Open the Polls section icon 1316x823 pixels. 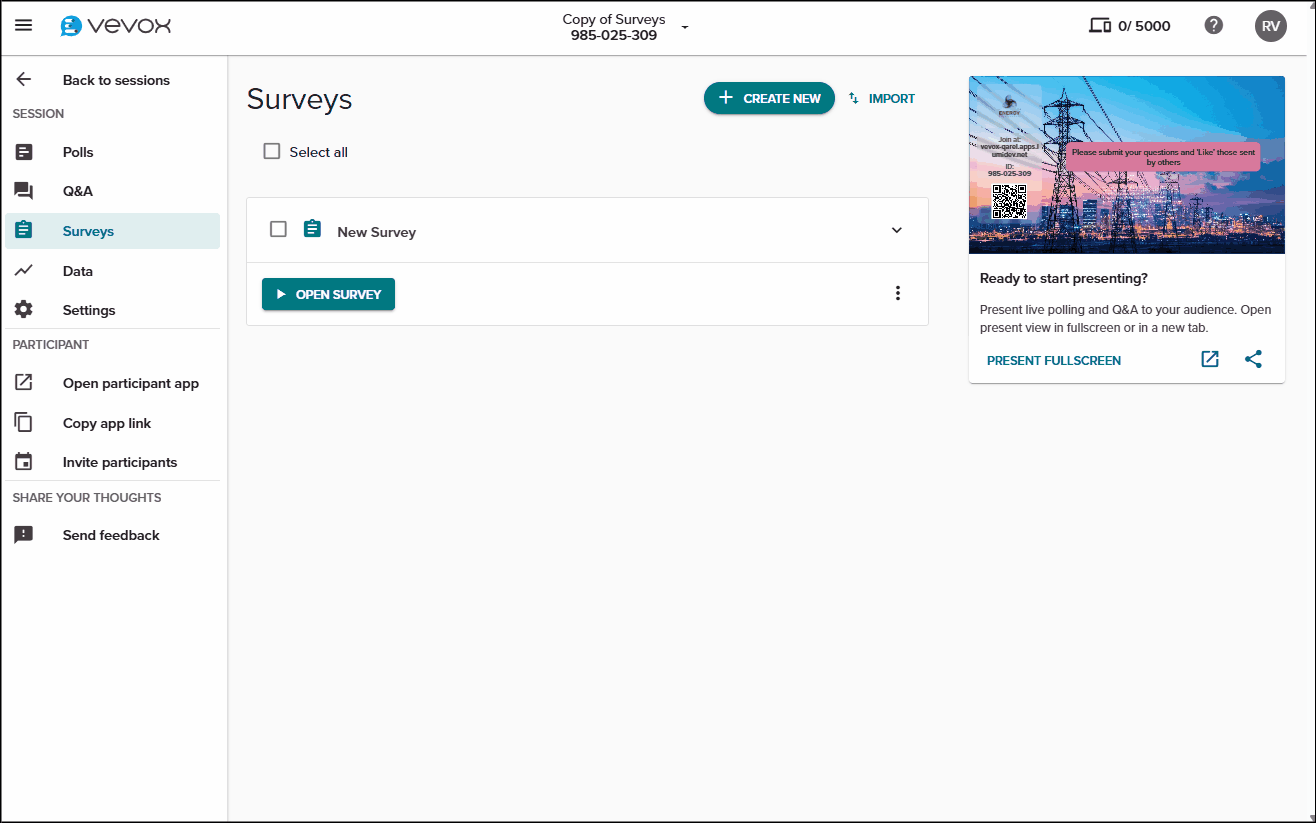click(x=23, y=151)
